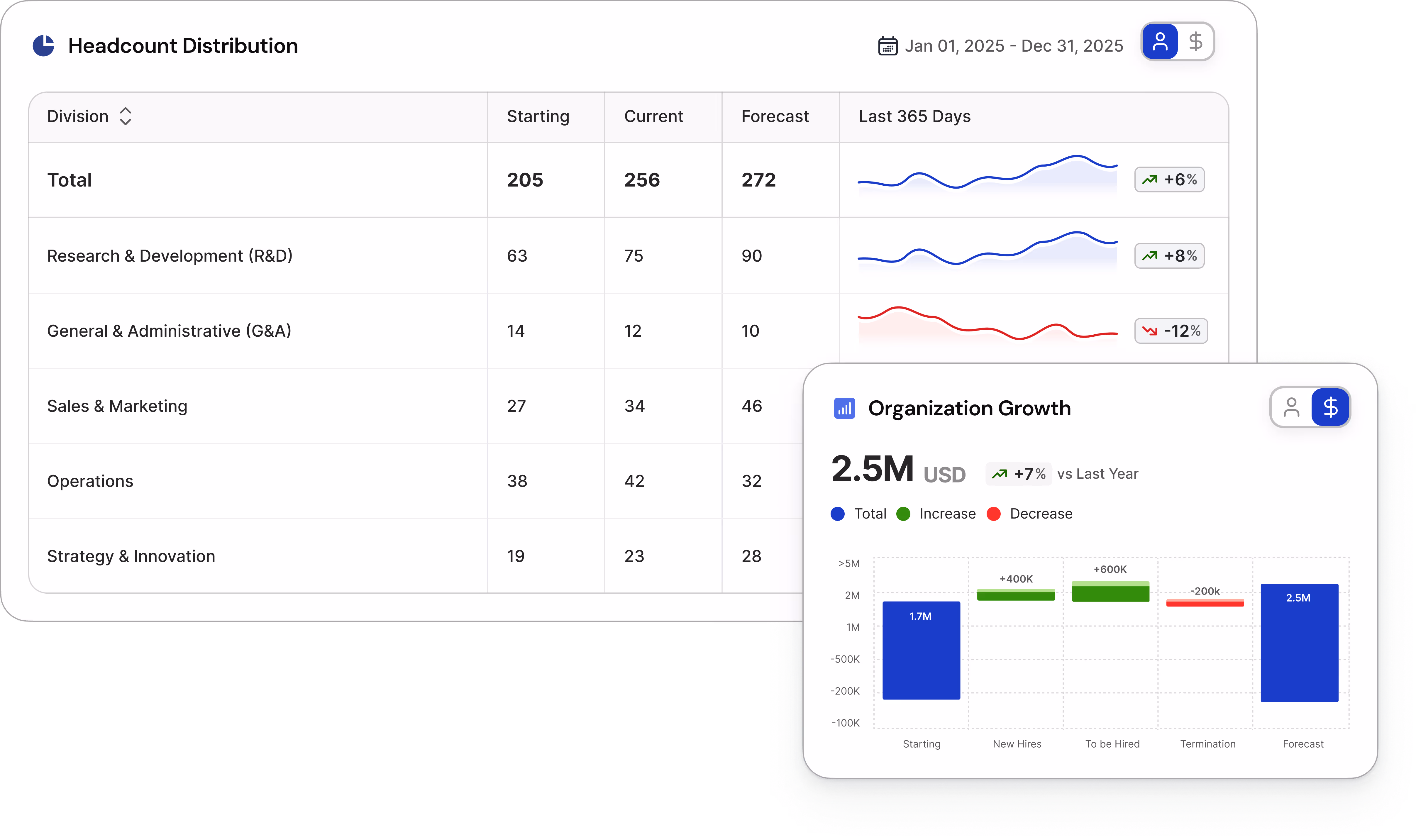Open the Research & Development (R&D) row

tap(170, 256)
